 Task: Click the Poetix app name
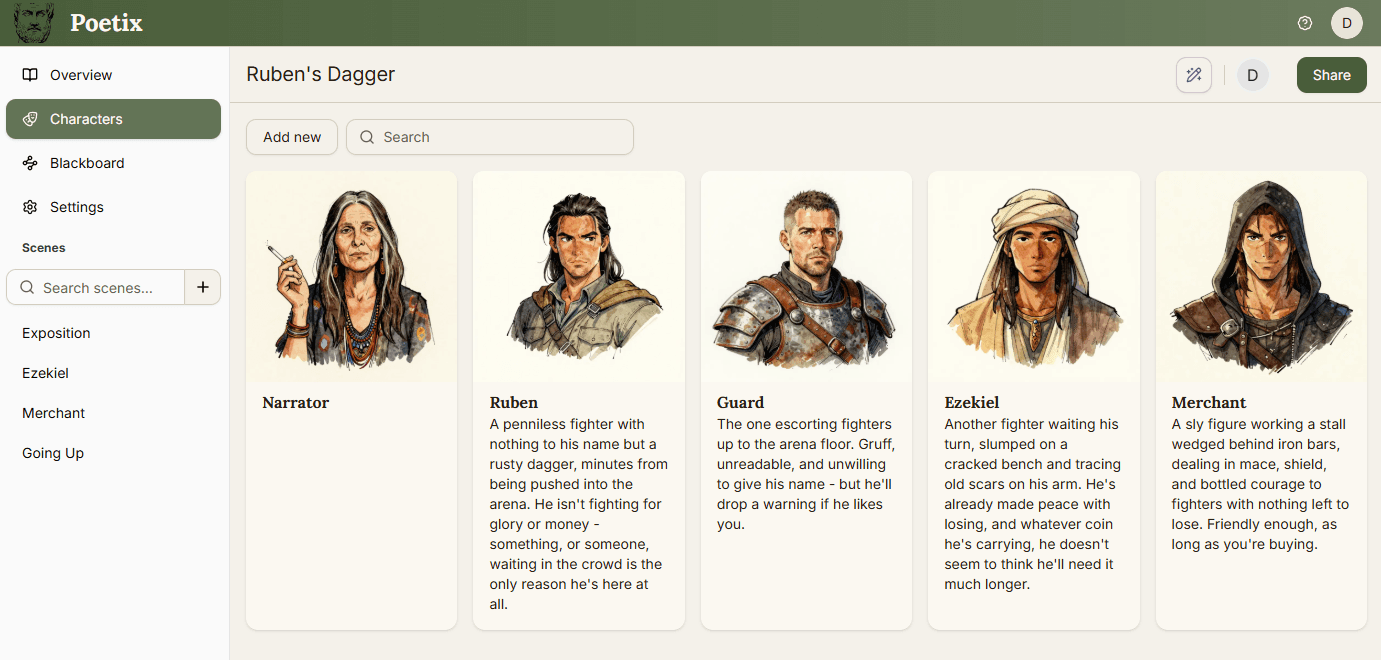point(106,23)
